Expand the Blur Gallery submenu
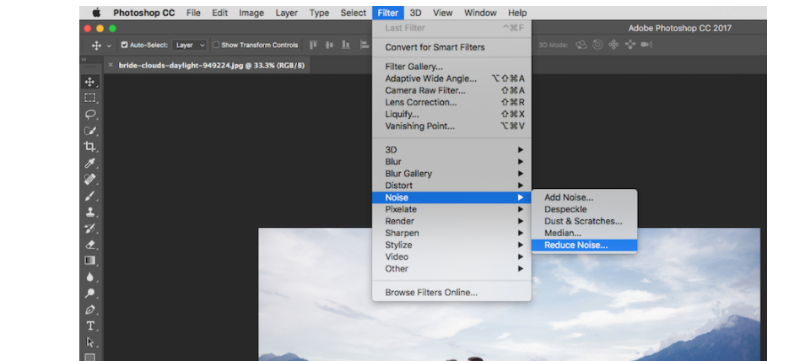This screenshot has width=800, height=361. (x=452, y=173)
